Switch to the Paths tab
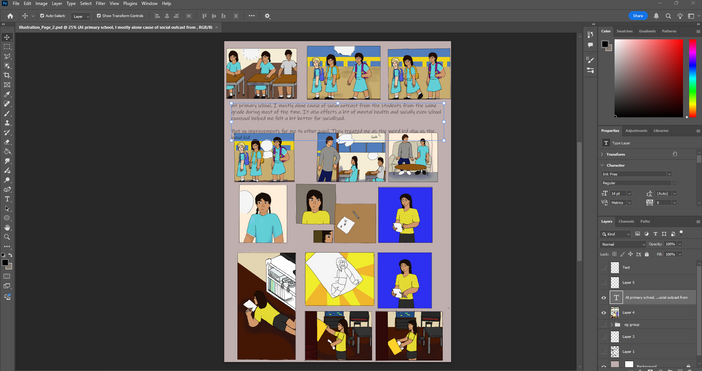The image size is (702, 371). 645,222
